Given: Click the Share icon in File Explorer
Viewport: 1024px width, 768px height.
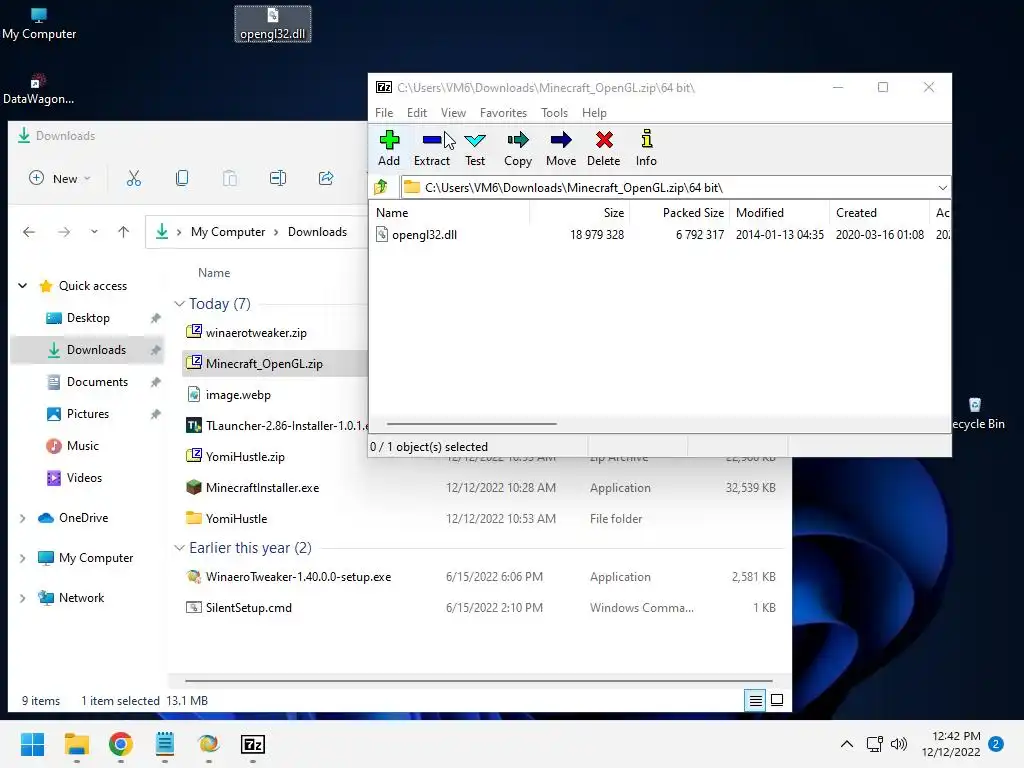Looking at the screenshot, I should (x=326, y=178).
